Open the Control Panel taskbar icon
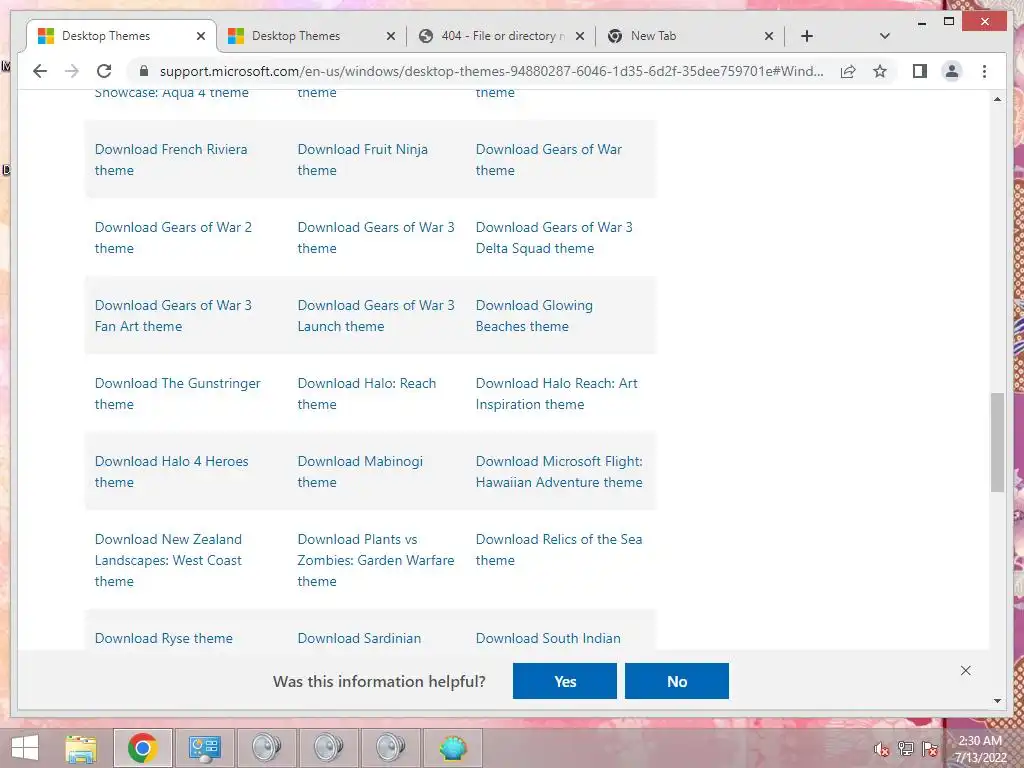The image size is (1024, 768). point(205,748)
